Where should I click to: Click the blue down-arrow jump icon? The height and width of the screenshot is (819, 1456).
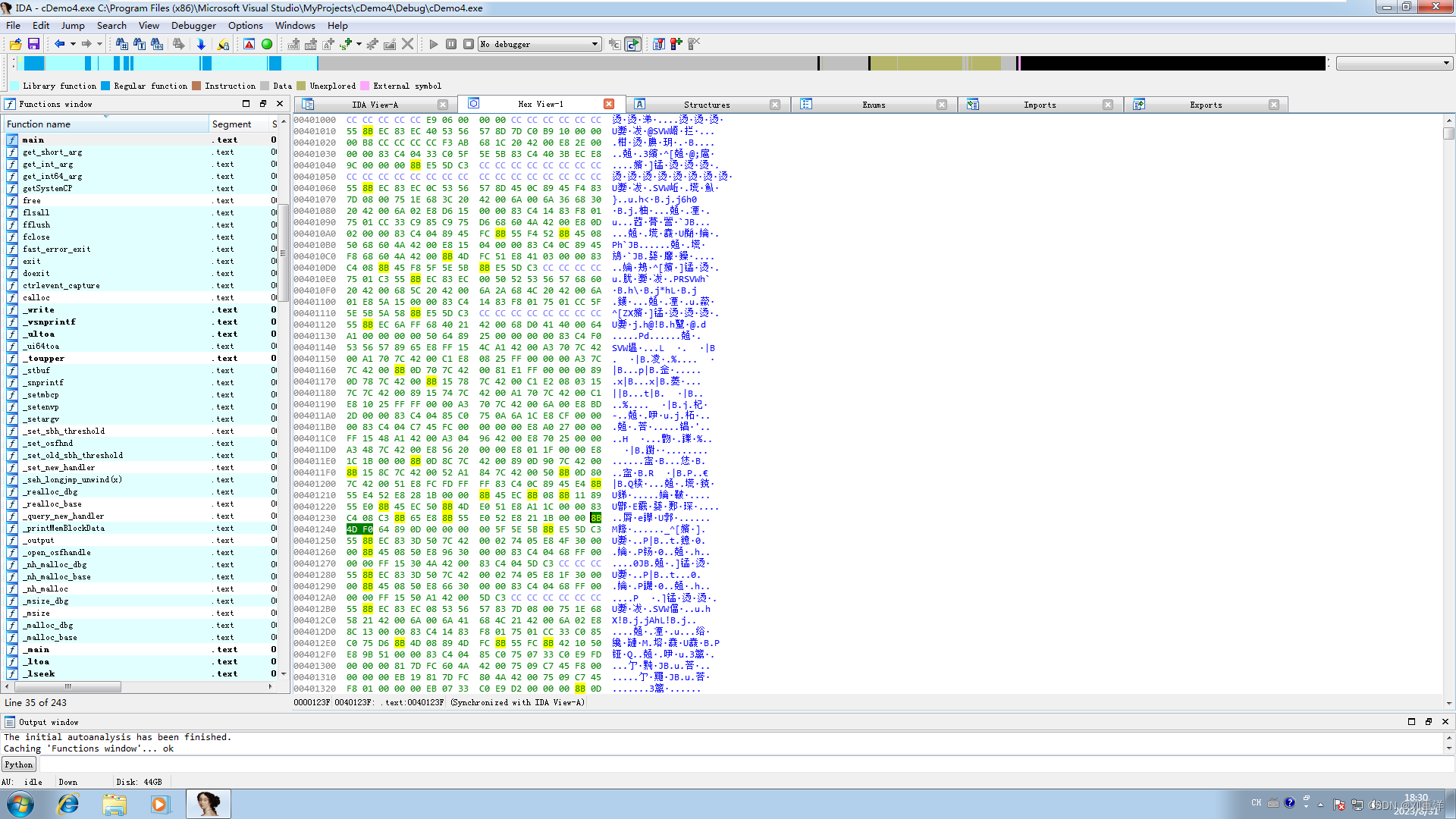201,44
